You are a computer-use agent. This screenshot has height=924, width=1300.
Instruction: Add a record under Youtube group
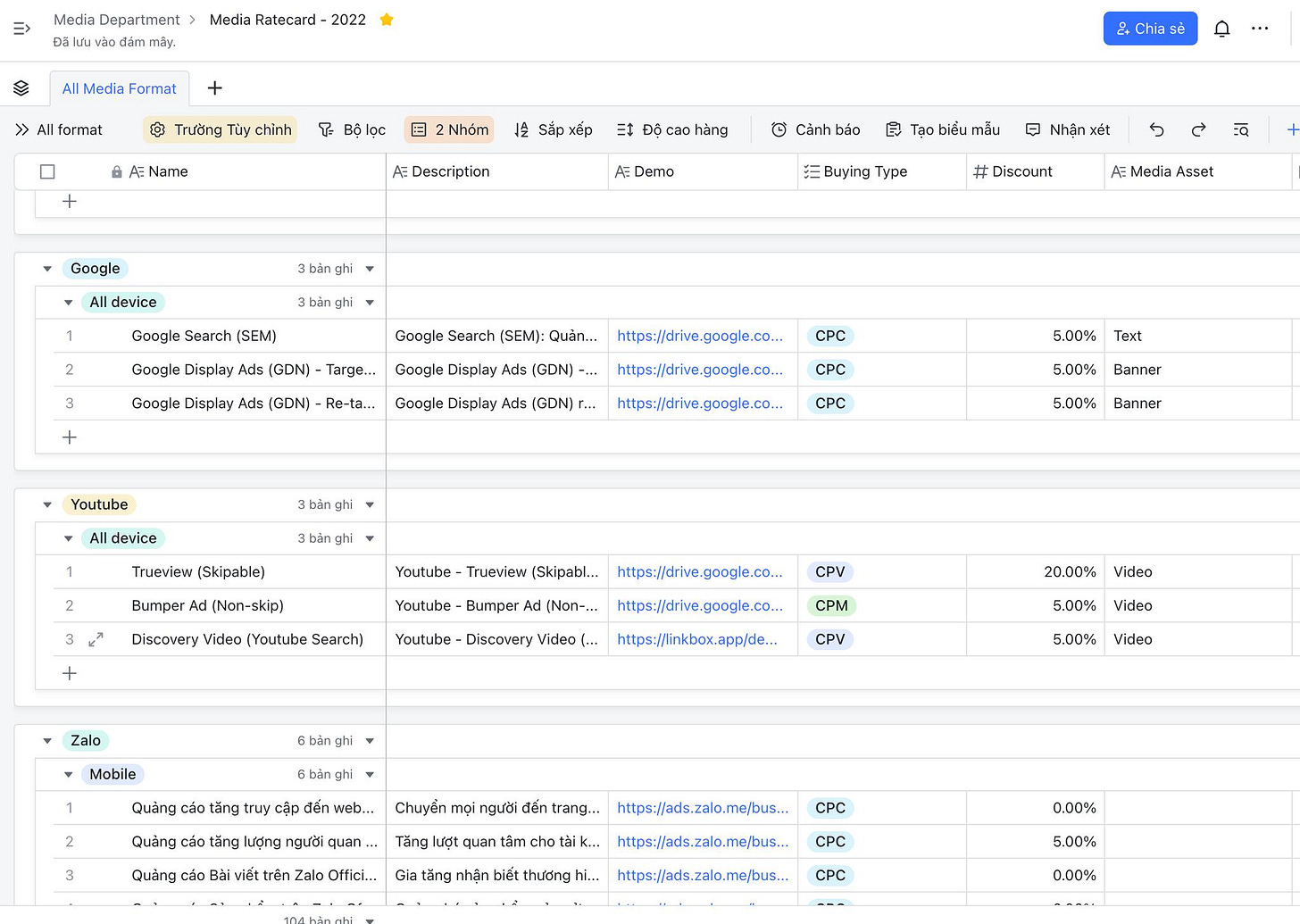coord(70,673)
